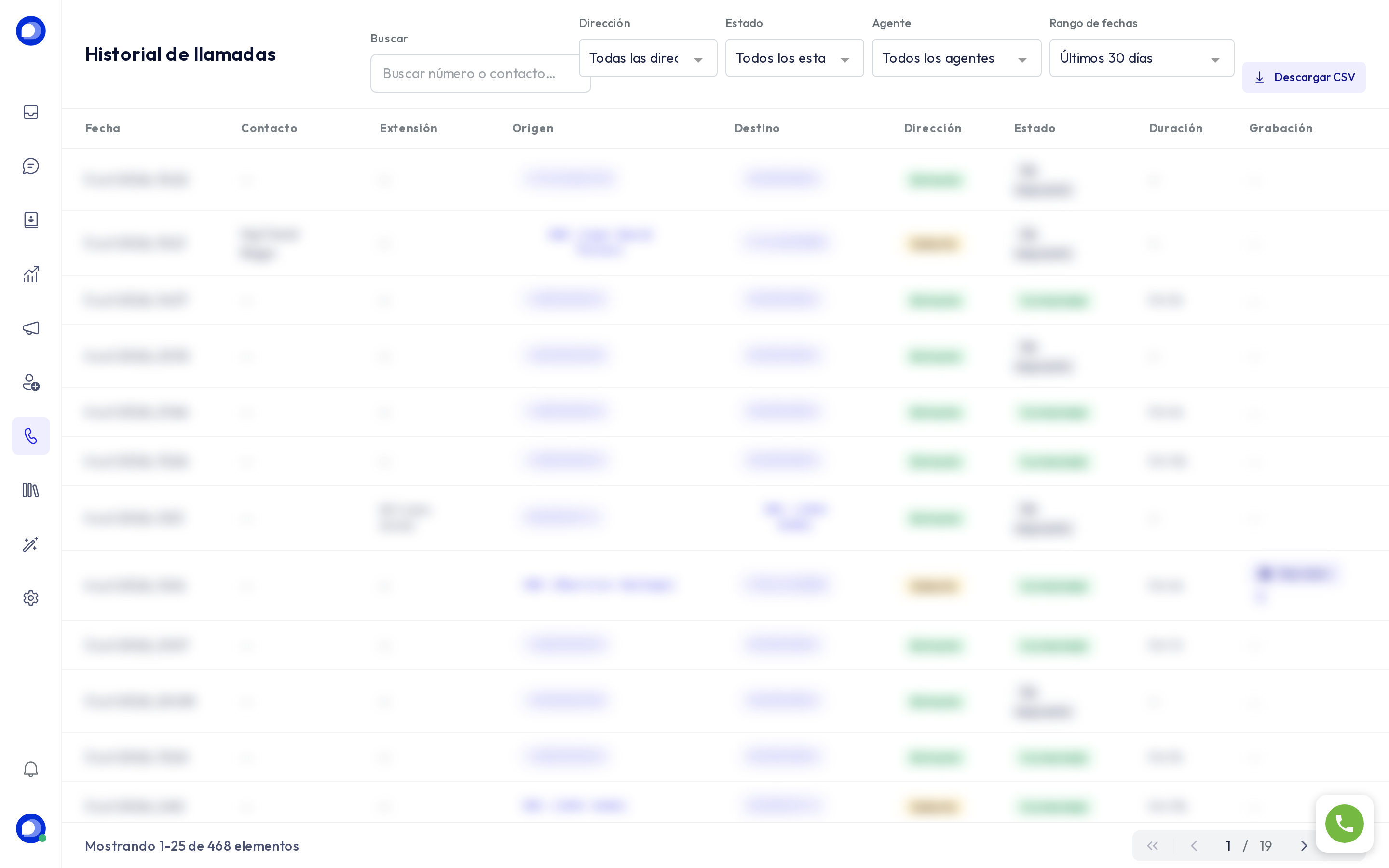
Task: Open the 'Últimos 30 días' date range dropdown
Action: coord(1142,58)
